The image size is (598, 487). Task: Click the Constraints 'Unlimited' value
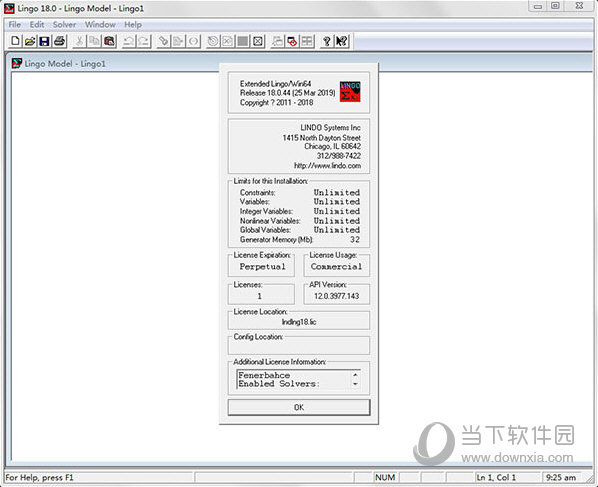tap(337, 193)
